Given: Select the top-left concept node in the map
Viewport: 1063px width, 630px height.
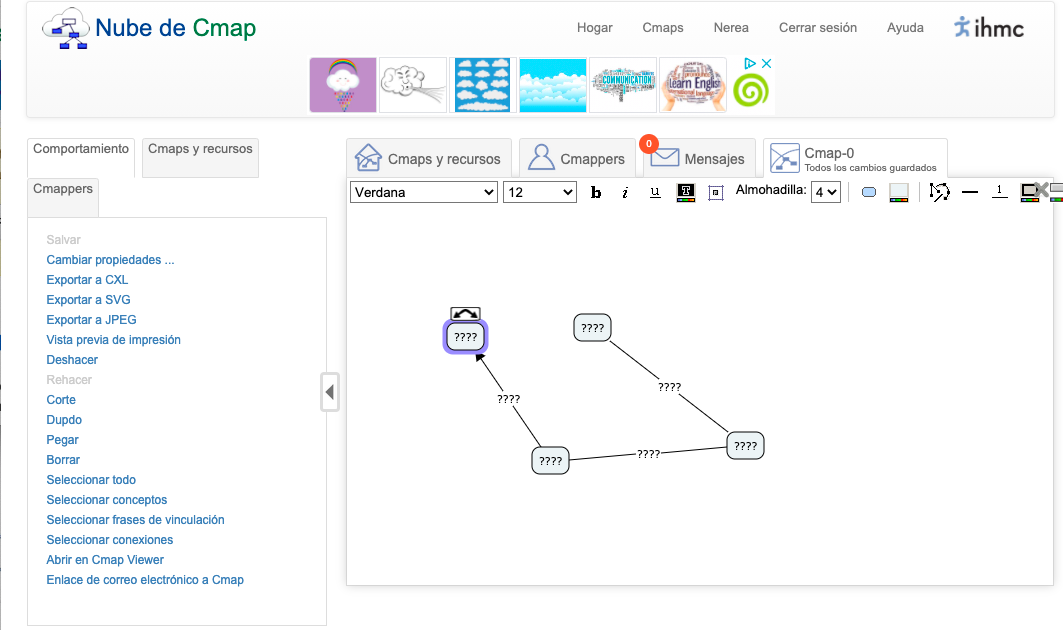Looking at the screenshot, I should (465, 338).
